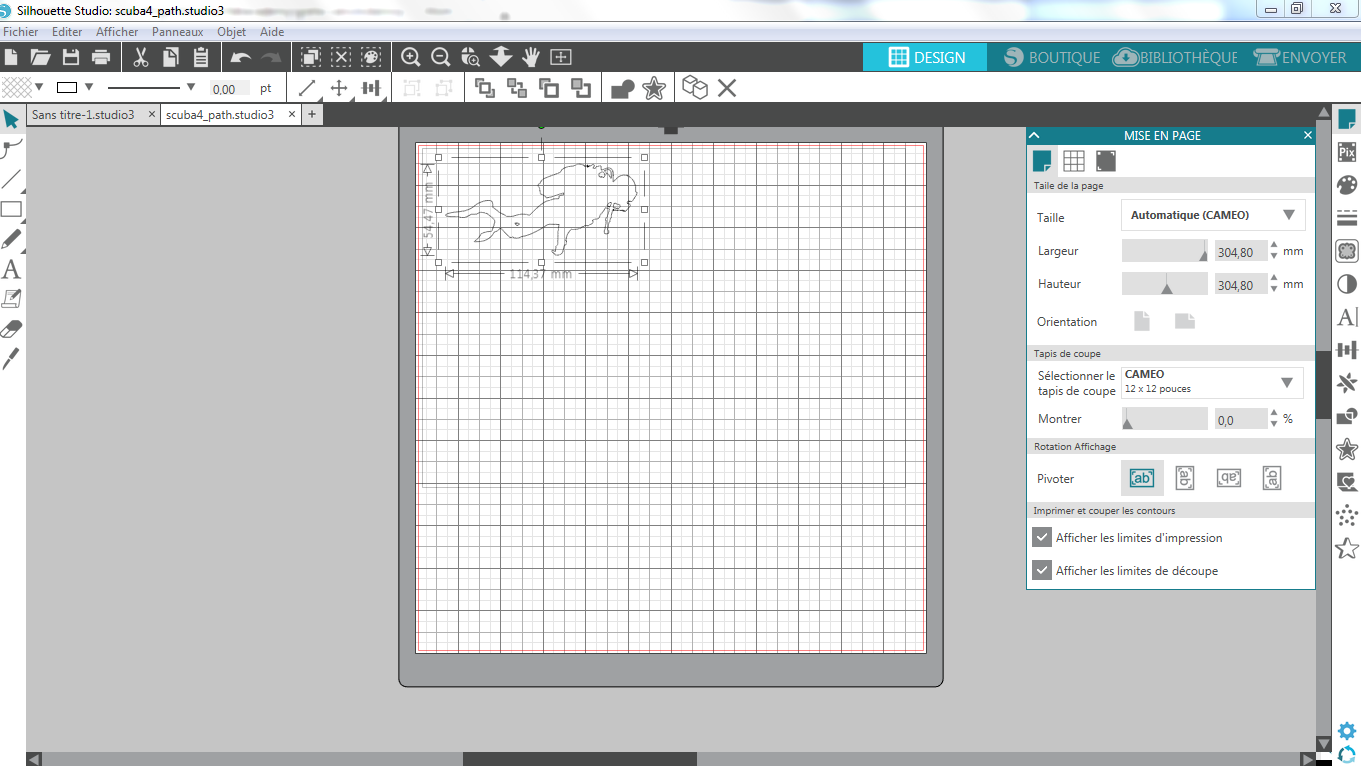Decrease Hauteur using the down stepper arrow
Screen dimensions: 1361x766
coord(1274,290)
